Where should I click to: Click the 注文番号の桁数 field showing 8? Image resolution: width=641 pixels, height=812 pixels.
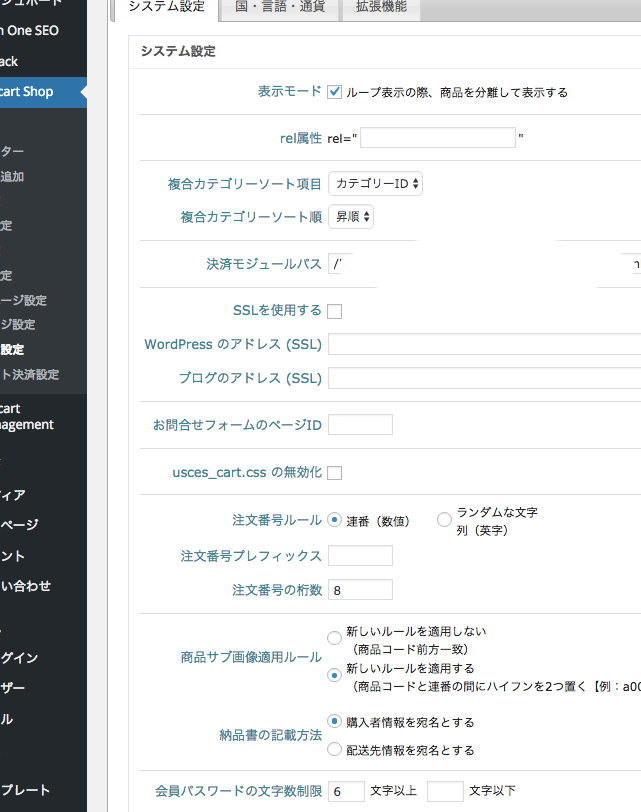tap(360, 590)
